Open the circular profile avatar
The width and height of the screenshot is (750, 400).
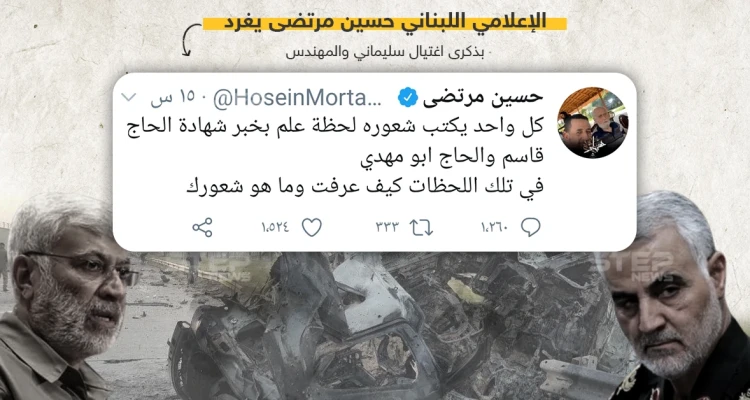click(593, 122)
